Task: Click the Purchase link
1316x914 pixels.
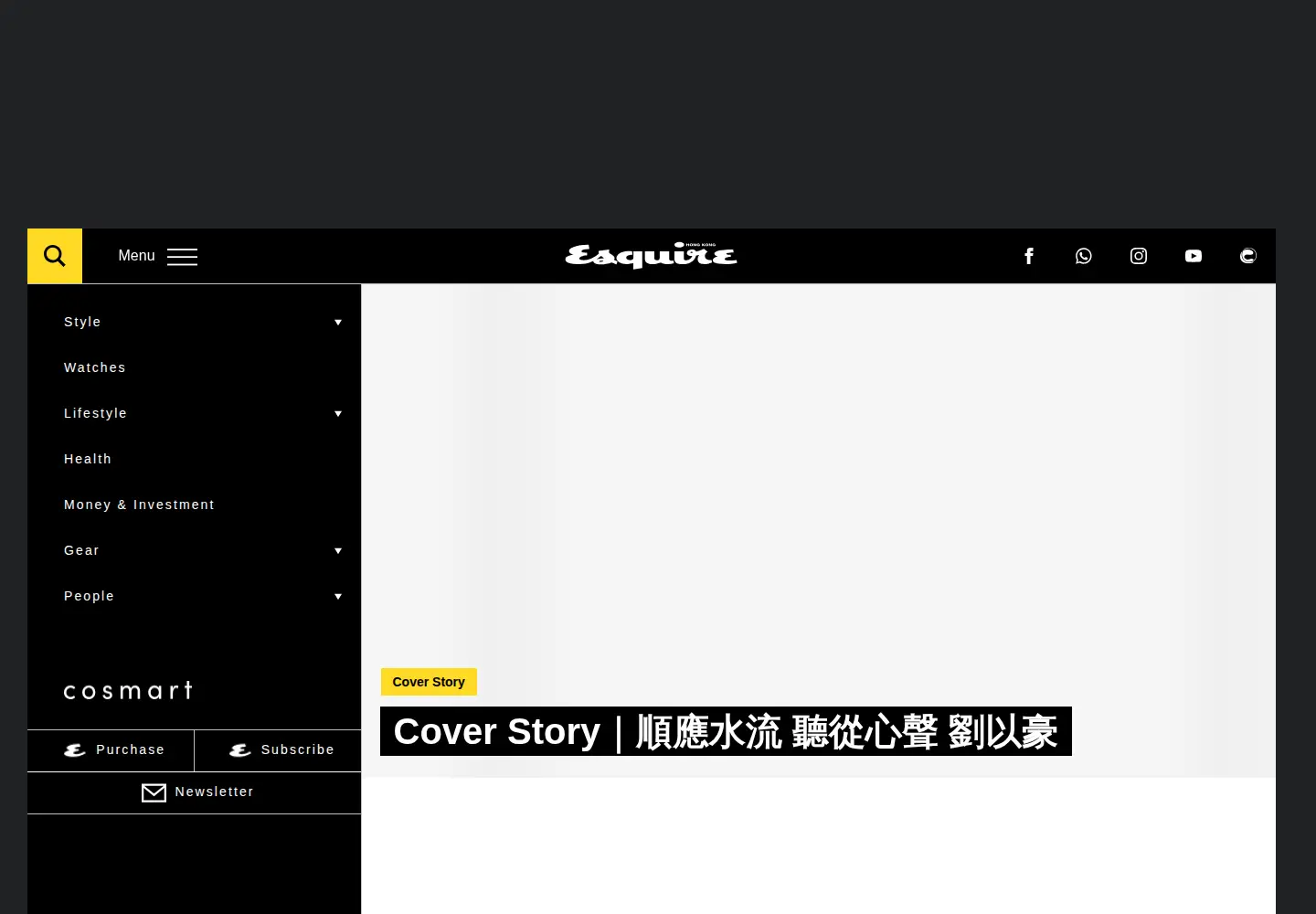Action: (130, 749)
